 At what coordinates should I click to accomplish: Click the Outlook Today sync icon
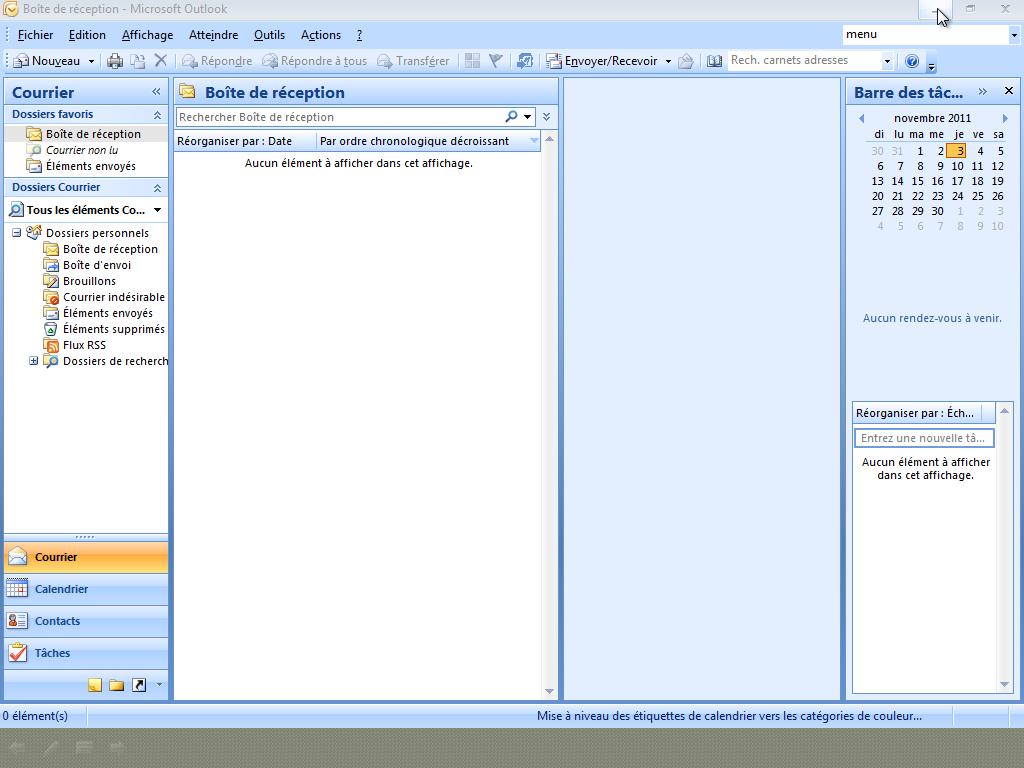pyautogui.click(x=524, y=61)
